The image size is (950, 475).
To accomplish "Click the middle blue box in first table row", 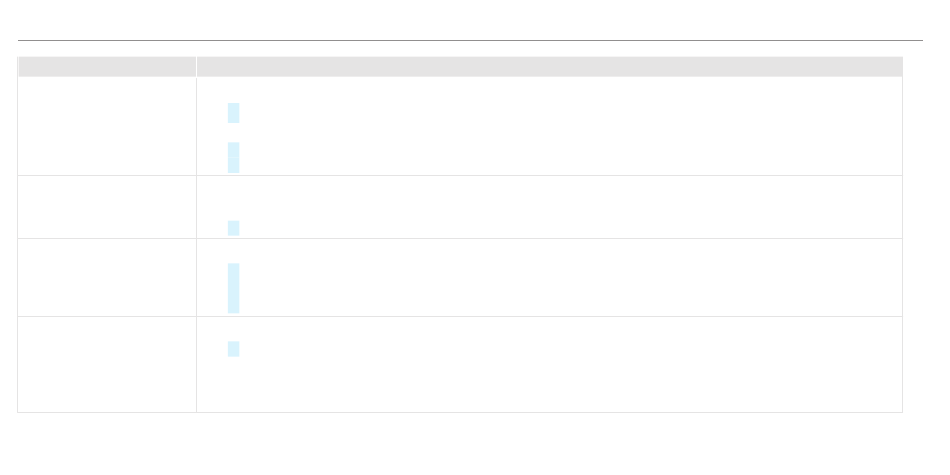I will click(233, 150).
